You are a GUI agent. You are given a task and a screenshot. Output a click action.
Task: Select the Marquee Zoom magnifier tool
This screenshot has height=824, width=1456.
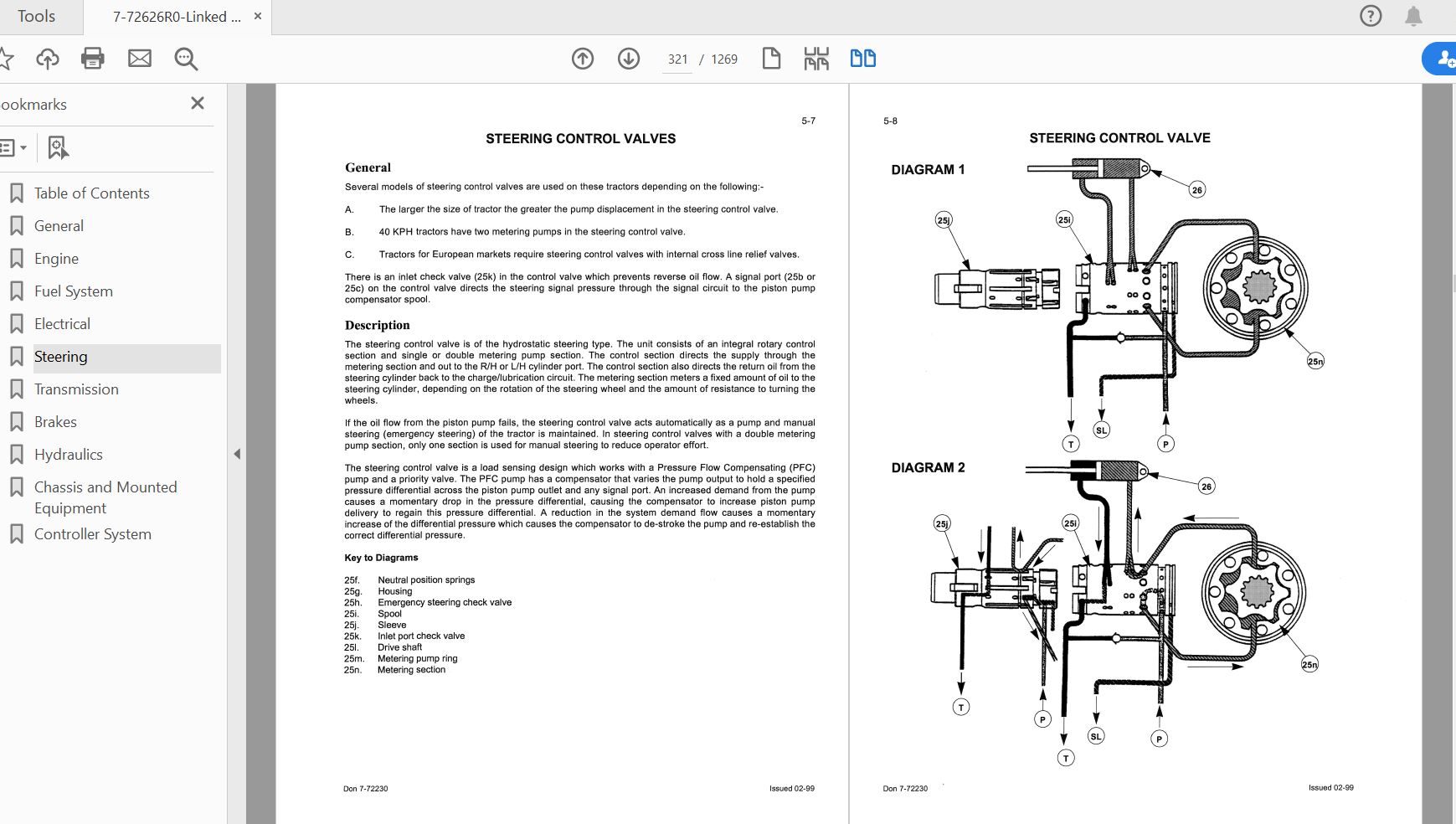coord(185,59)
